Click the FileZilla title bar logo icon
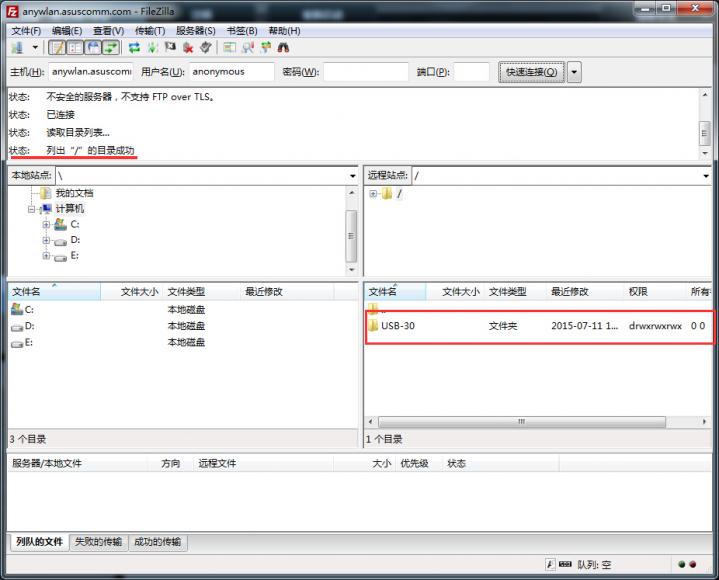This screenshot has height=580, width=719. tap(12, 11)
